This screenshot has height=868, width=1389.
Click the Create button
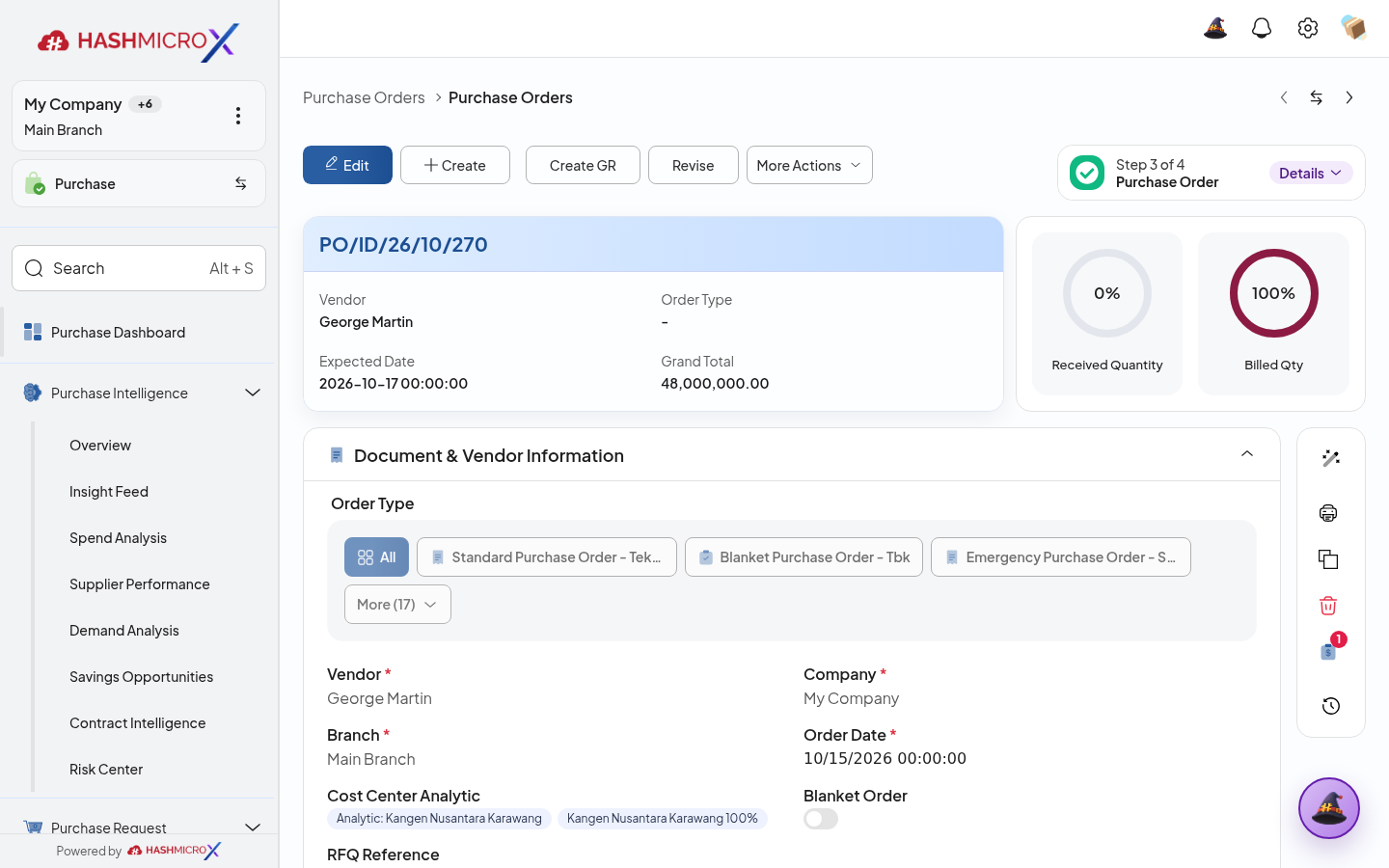pos(455,165)
